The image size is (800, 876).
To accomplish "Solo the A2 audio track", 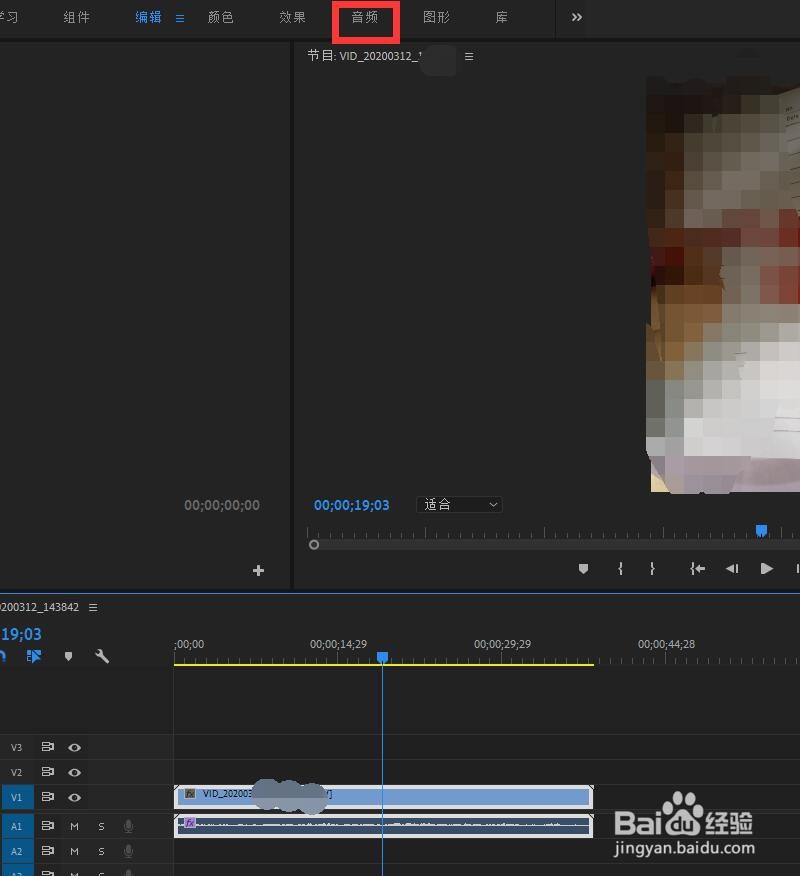I will coord(101,851).
